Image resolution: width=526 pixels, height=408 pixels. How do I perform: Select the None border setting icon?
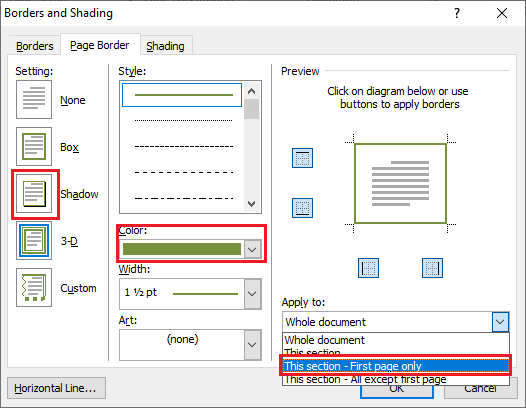[34, 99]
